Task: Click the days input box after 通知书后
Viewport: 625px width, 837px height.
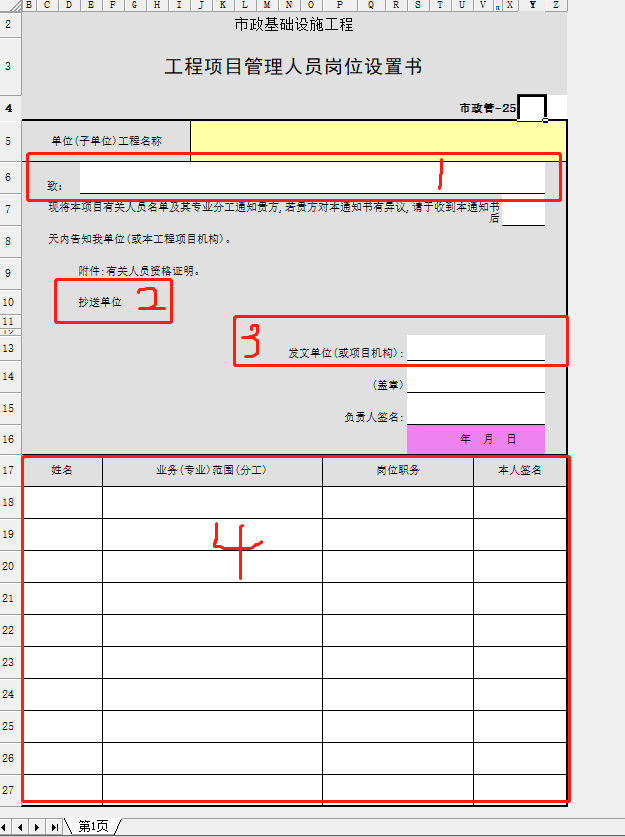Action: point(523,212)
